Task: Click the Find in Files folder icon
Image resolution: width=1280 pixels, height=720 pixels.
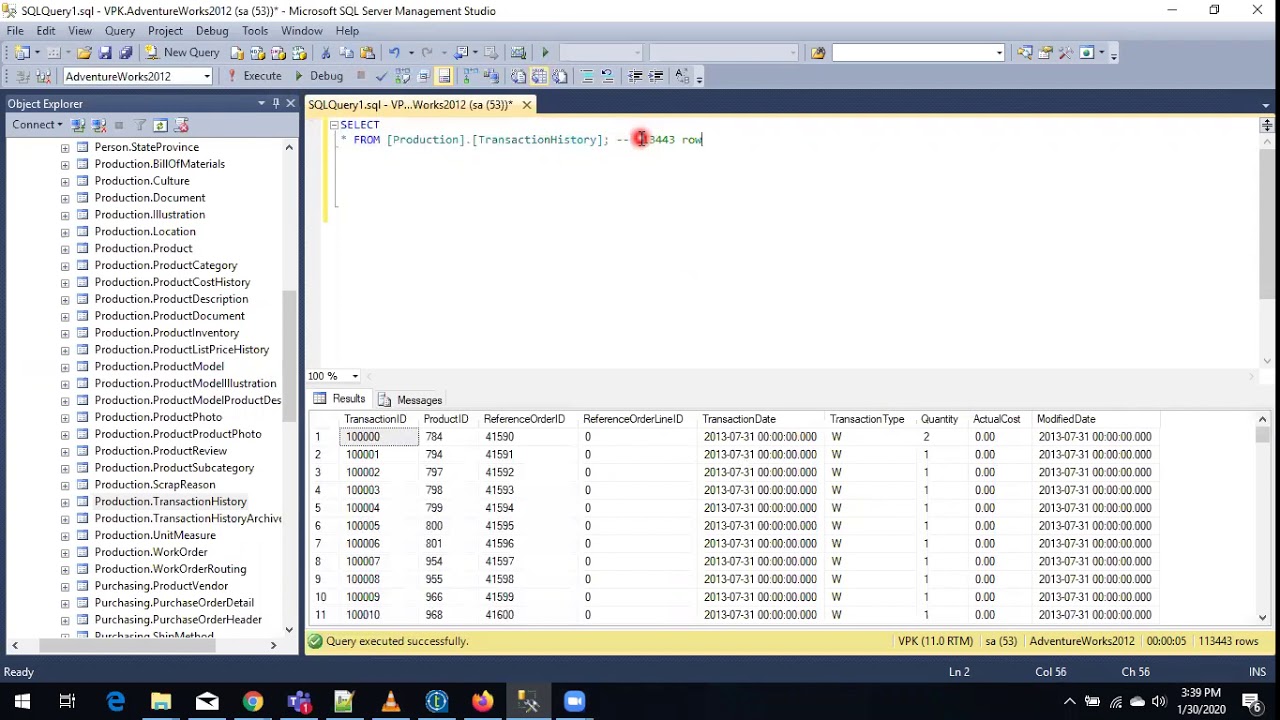Action: tap(818, 52)
